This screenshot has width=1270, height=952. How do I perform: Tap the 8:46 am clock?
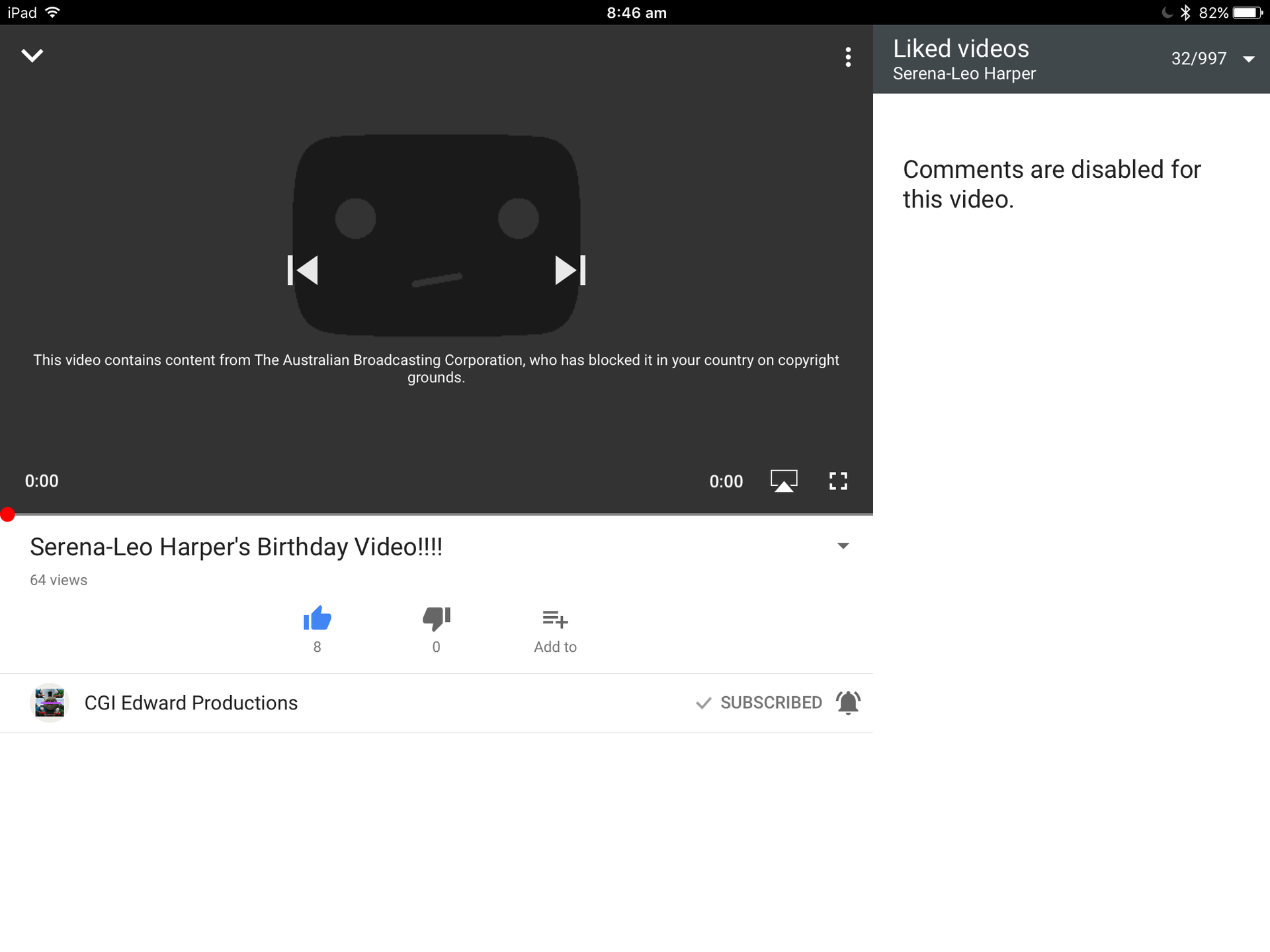(x=636, y=13)
